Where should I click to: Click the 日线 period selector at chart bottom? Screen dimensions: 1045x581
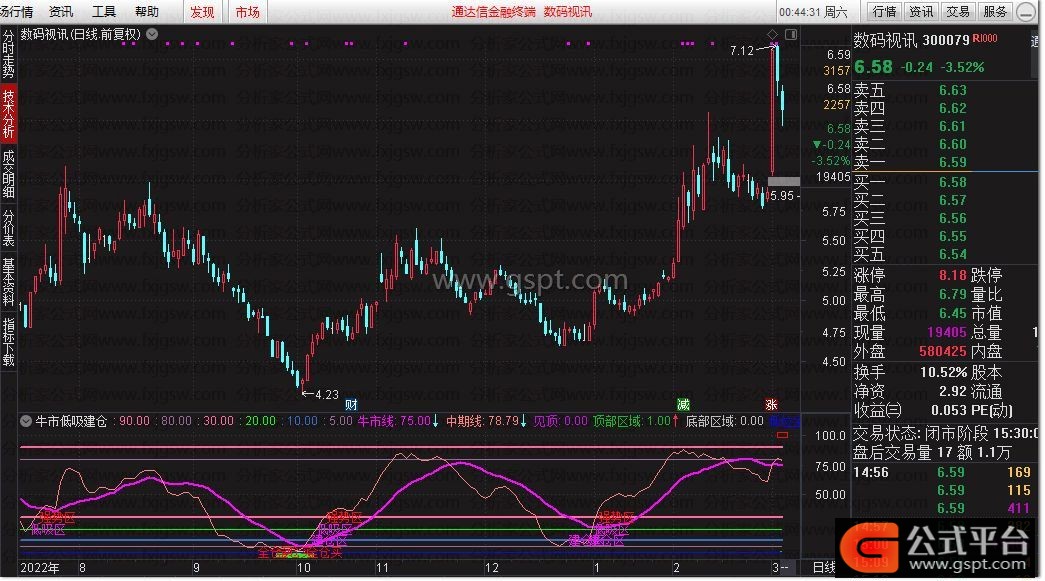(x=824, y=567)
